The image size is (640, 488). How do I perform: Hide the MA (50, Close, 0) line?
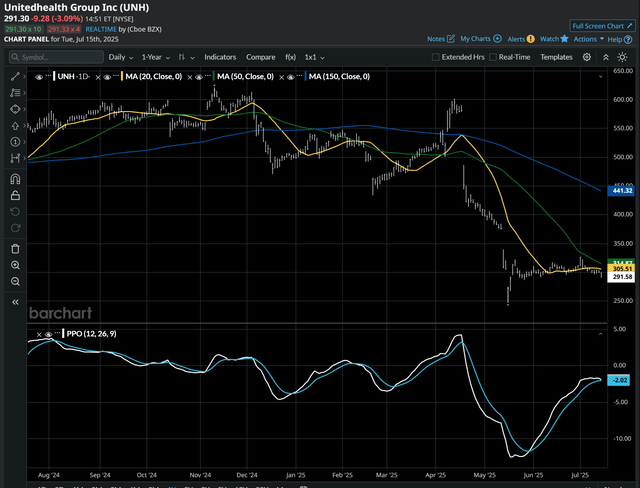tap(199, 77)
